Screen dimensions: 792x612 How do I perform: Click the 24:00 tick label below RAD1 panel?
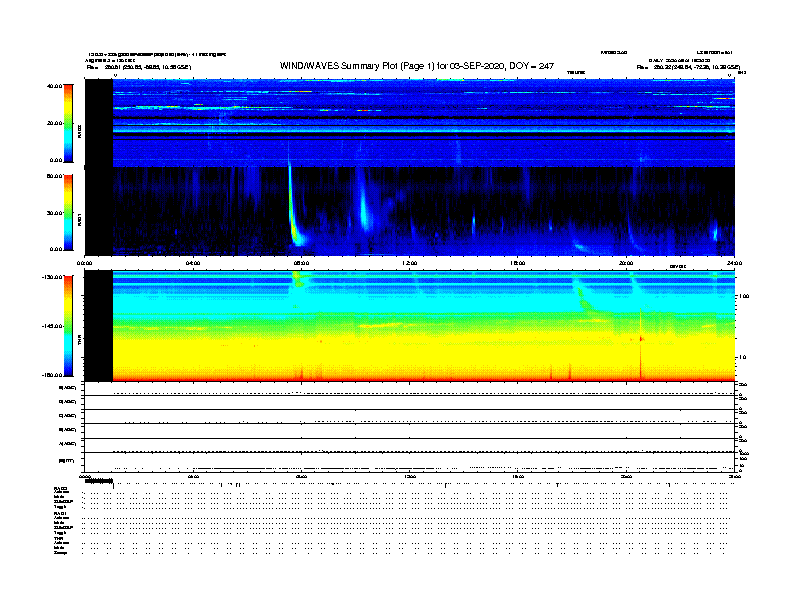pos(734,263)
